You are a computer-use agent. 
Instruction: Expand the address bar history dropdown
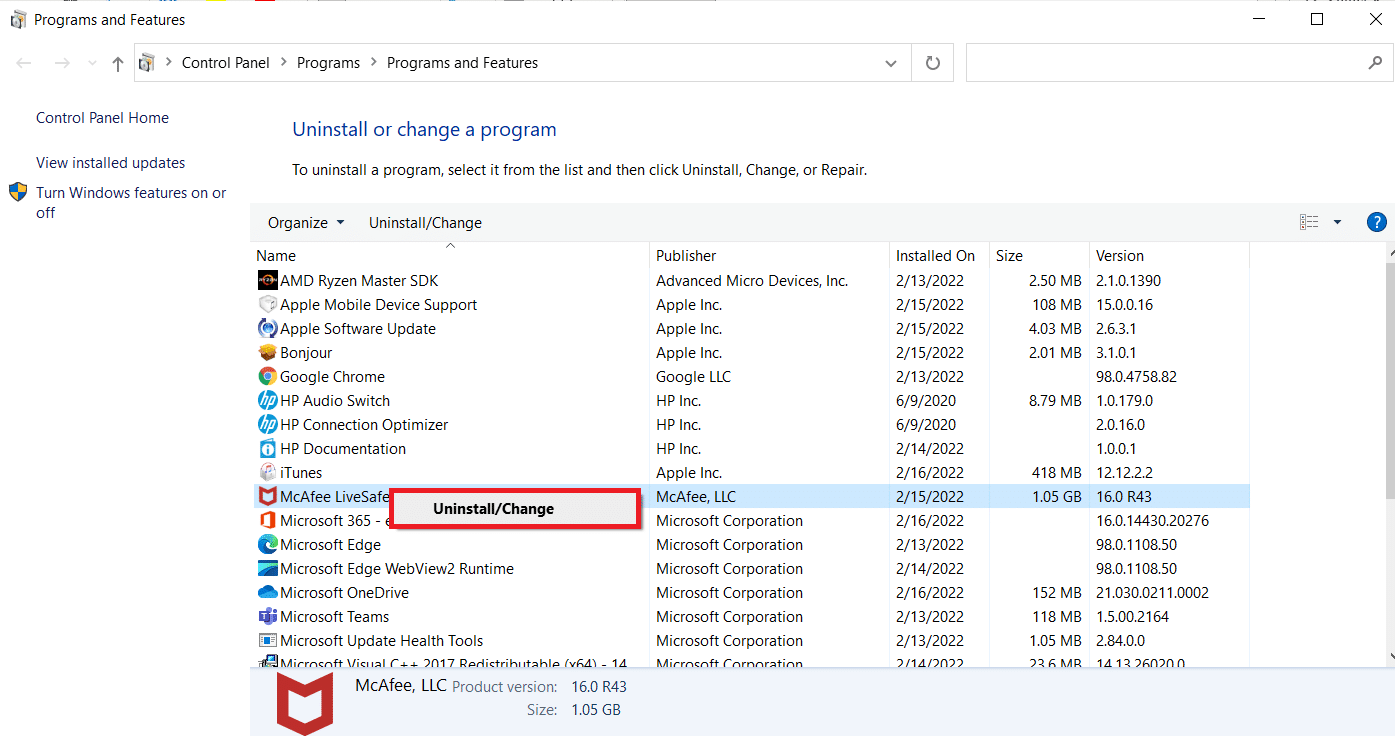[891, 63]
